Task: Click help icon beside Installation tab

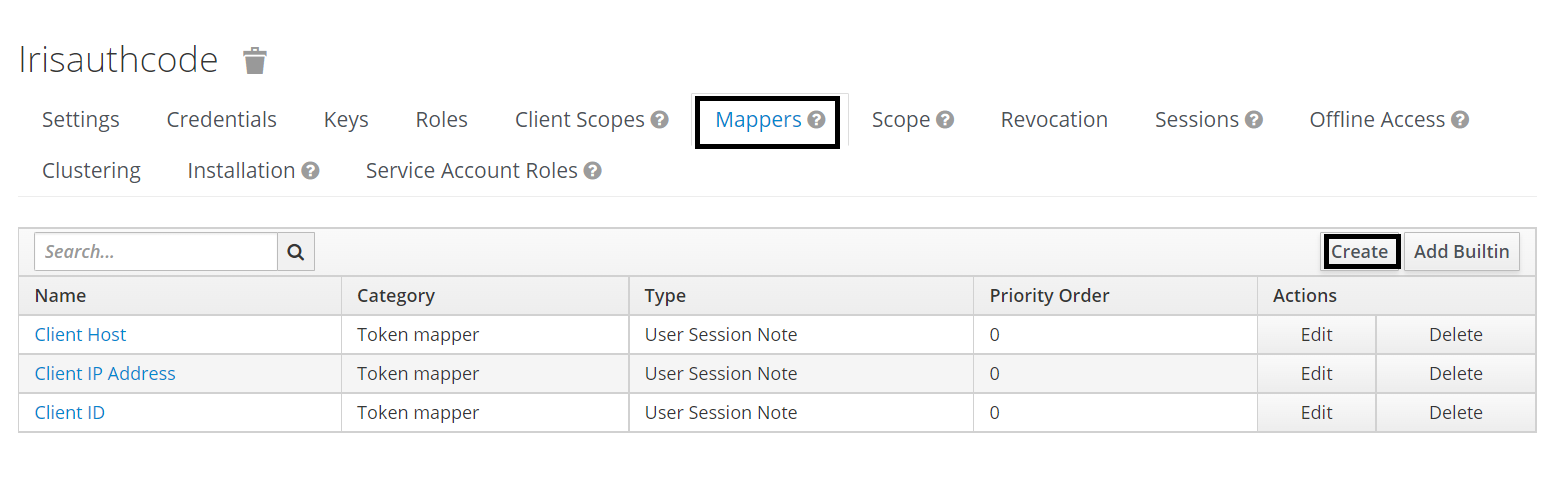Action: (x=310, y=171)
